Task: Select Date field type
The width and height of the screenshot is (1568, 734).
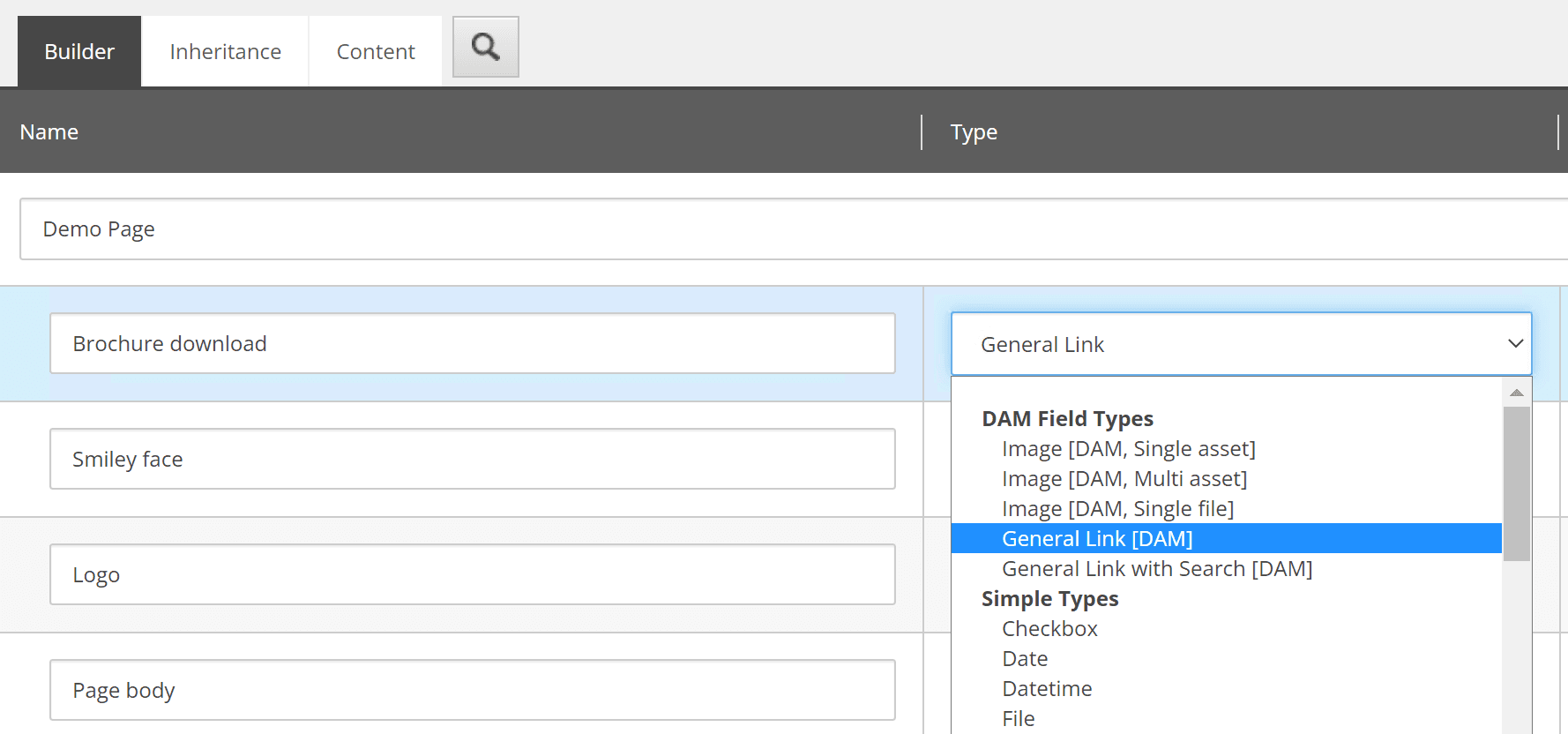Action: pos(1025,659)
